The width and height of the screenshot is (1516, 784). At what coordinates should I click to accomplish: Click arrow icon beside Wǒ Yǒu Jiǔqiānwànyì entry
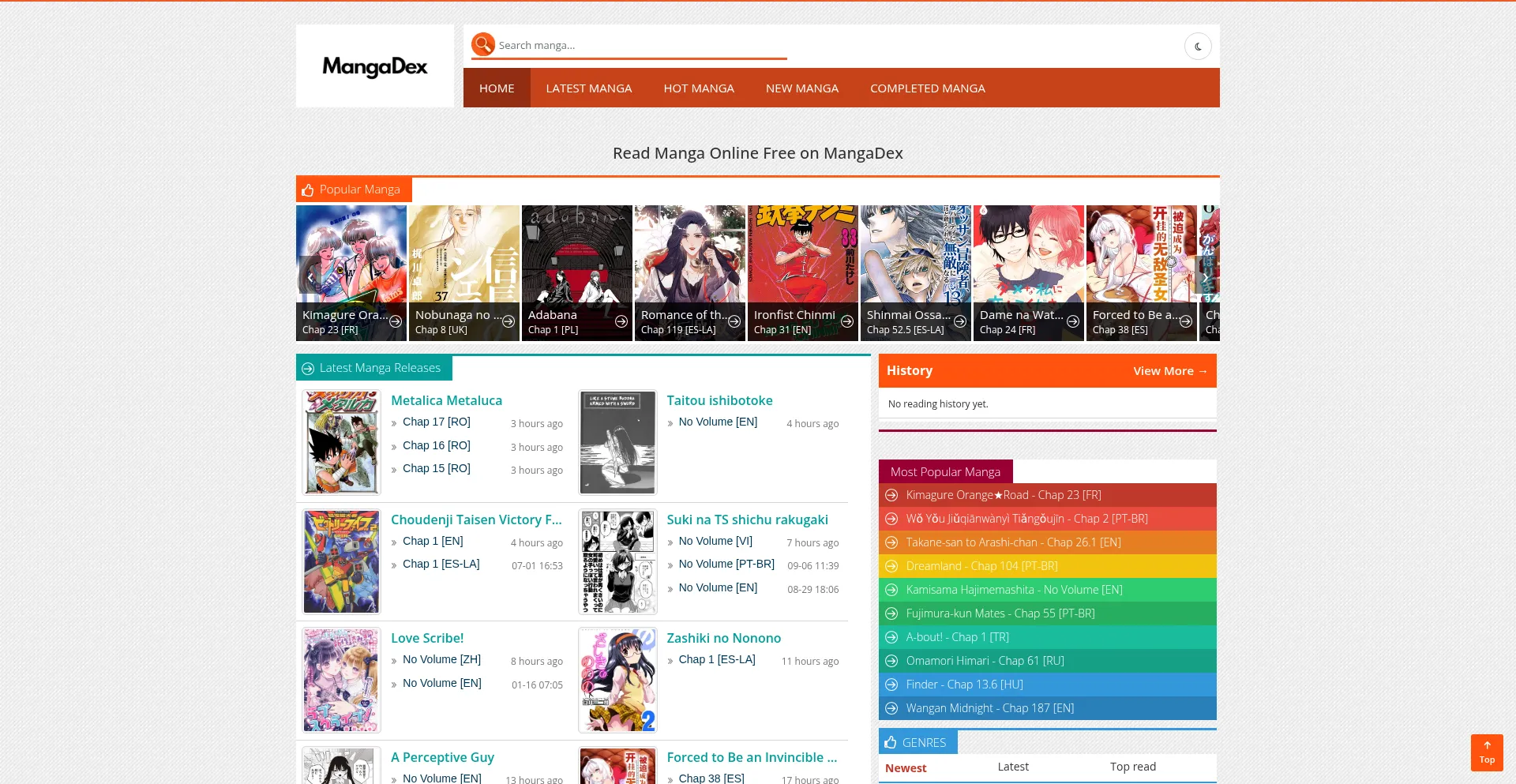[891, 519]
